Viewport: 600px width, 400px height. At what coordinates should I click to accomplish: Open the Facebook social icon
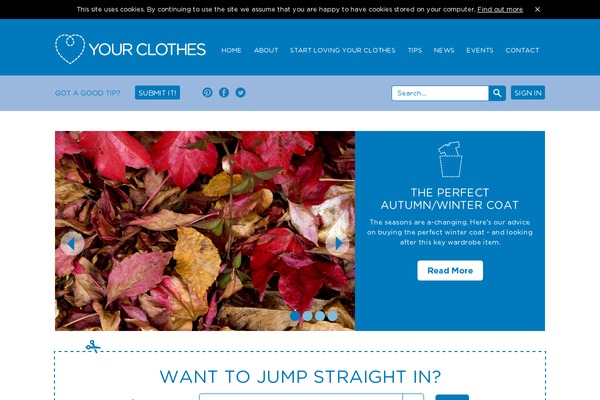tap(224, 93)
